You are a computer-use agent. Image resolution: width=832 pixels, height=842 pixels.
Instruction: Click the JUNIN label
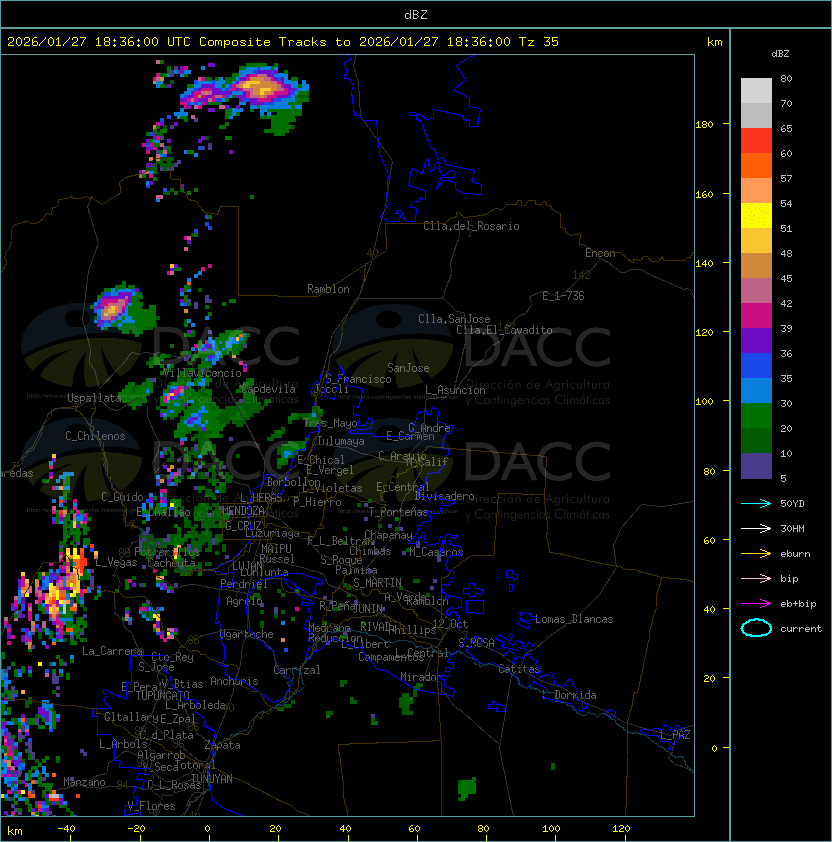367,608
